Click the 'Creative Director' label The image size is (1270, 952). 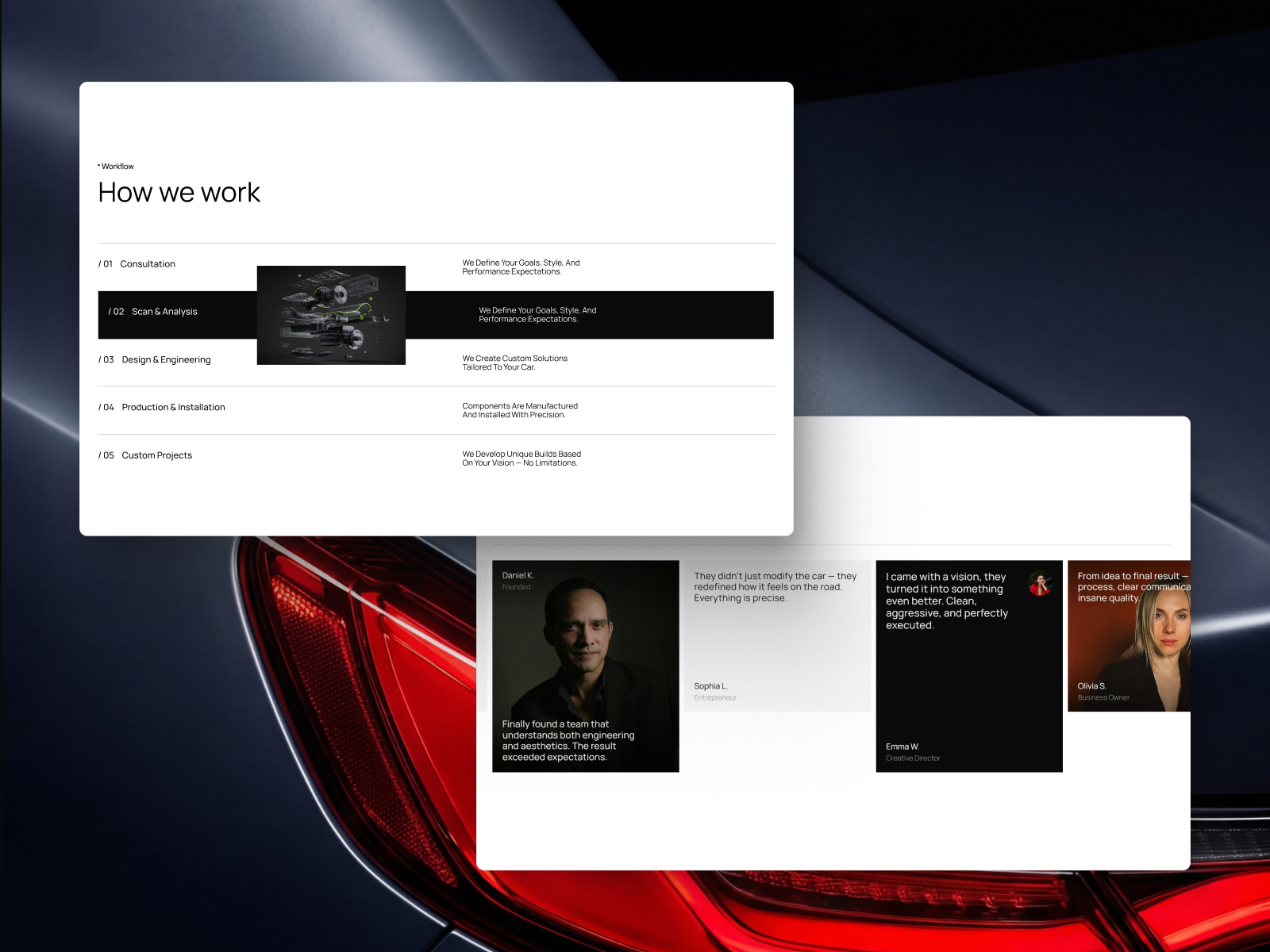(x=913, y=758)
